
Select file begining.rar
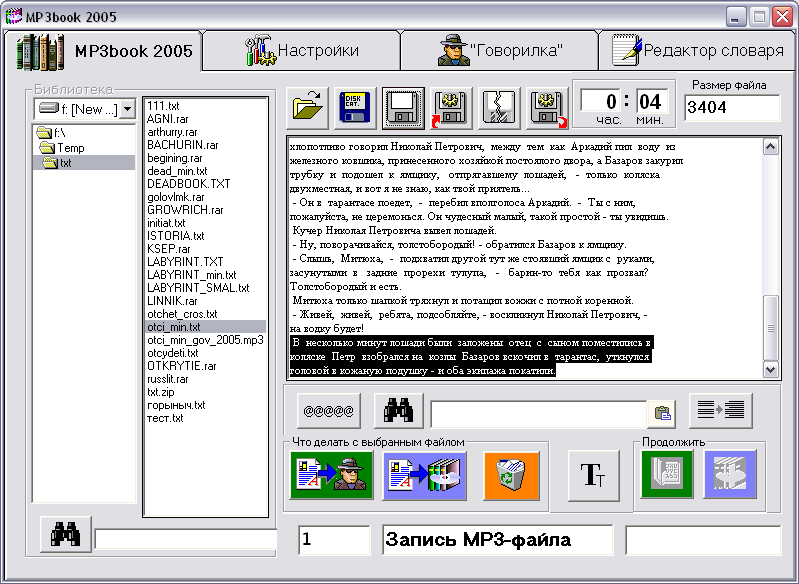tap(174, 158)
